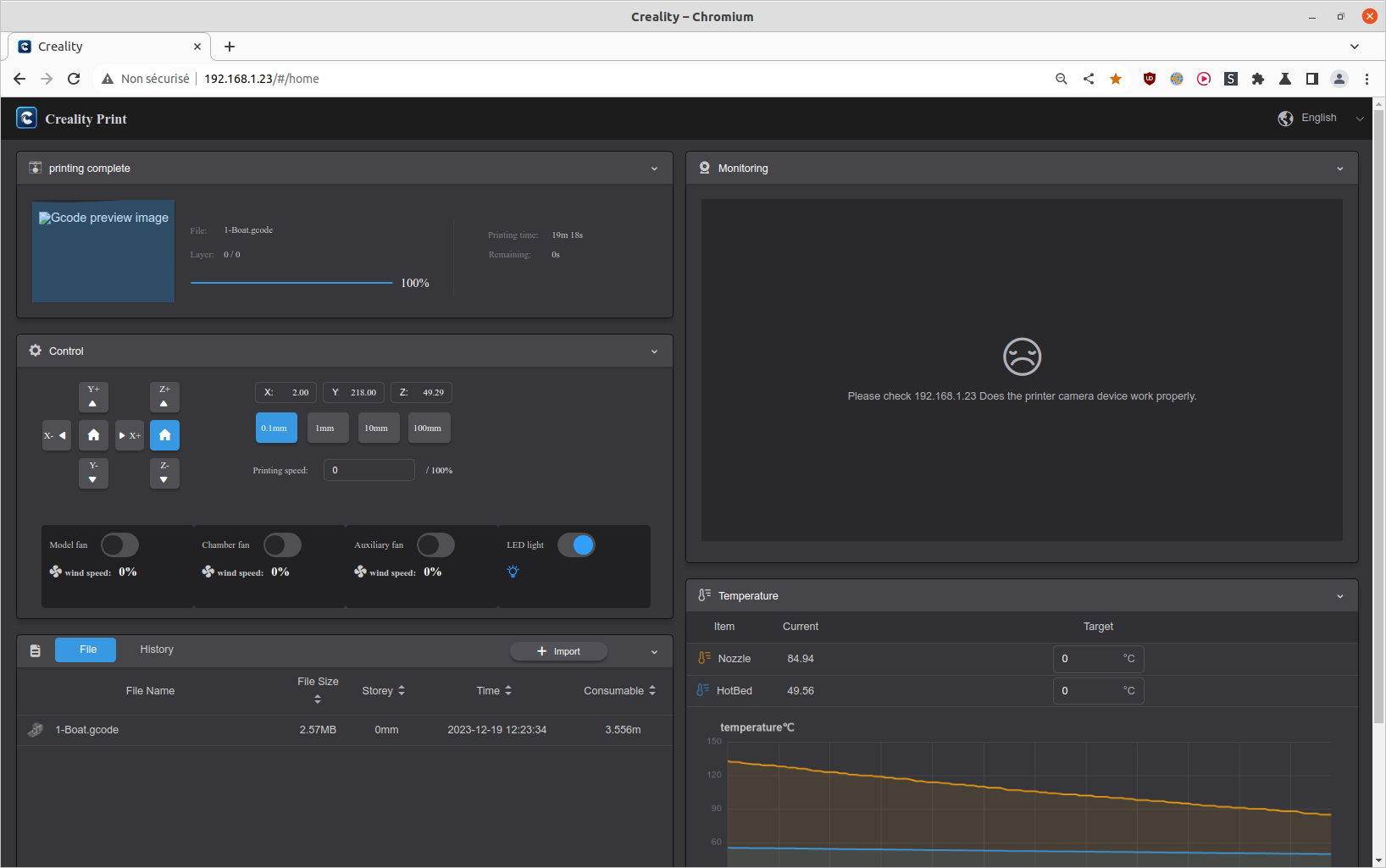
Task: Turn off the LED light toggle
Action: [576, 545]
